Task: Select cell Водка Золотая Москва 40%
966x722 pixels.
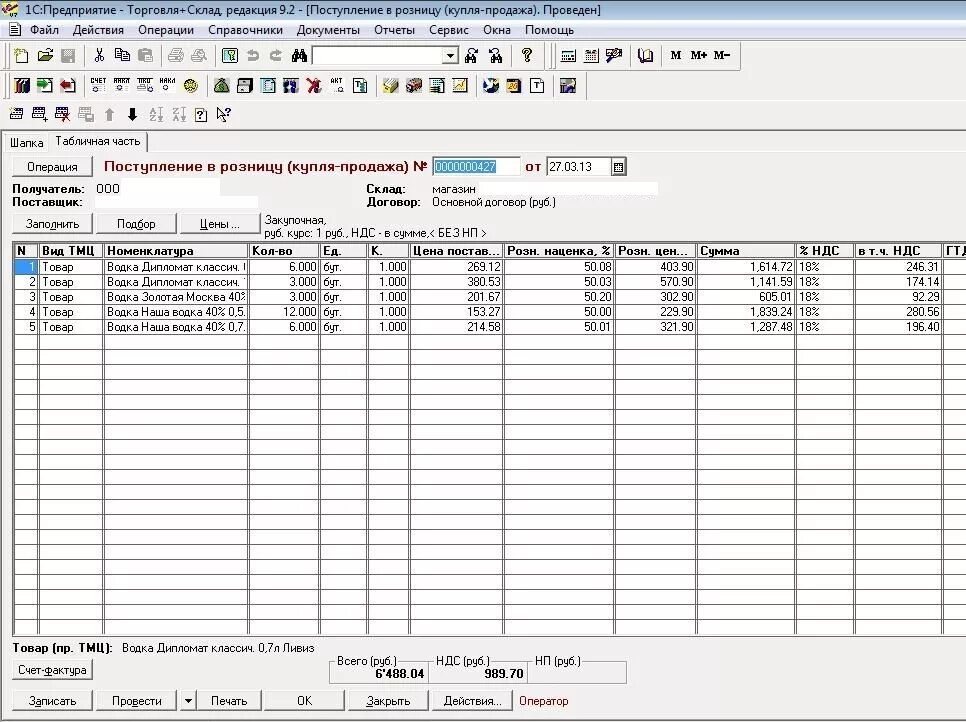Action: (x=176, y=297)
